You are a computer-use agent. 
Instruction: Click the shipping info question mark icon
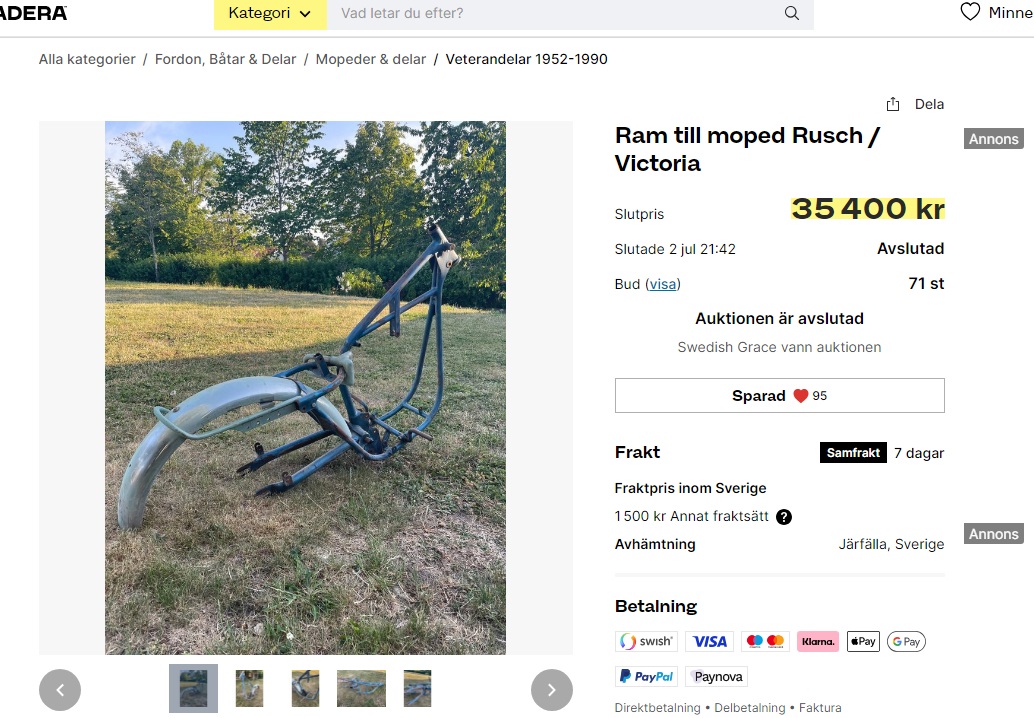click(x=784, y=517)
